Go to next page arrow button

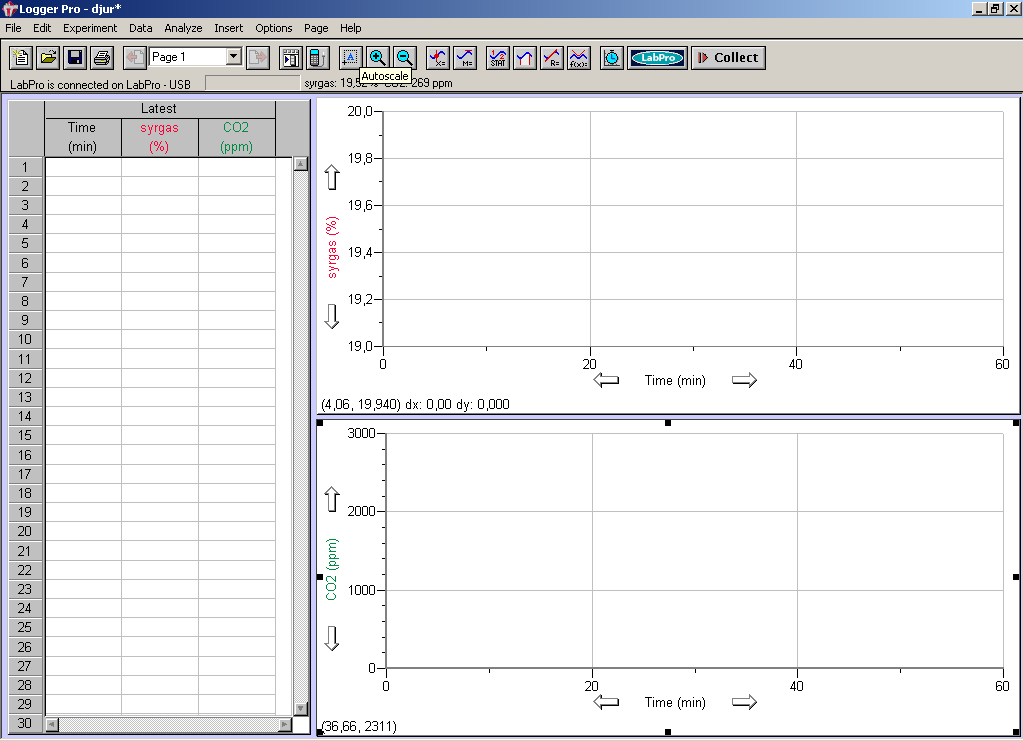coord(258,57)
